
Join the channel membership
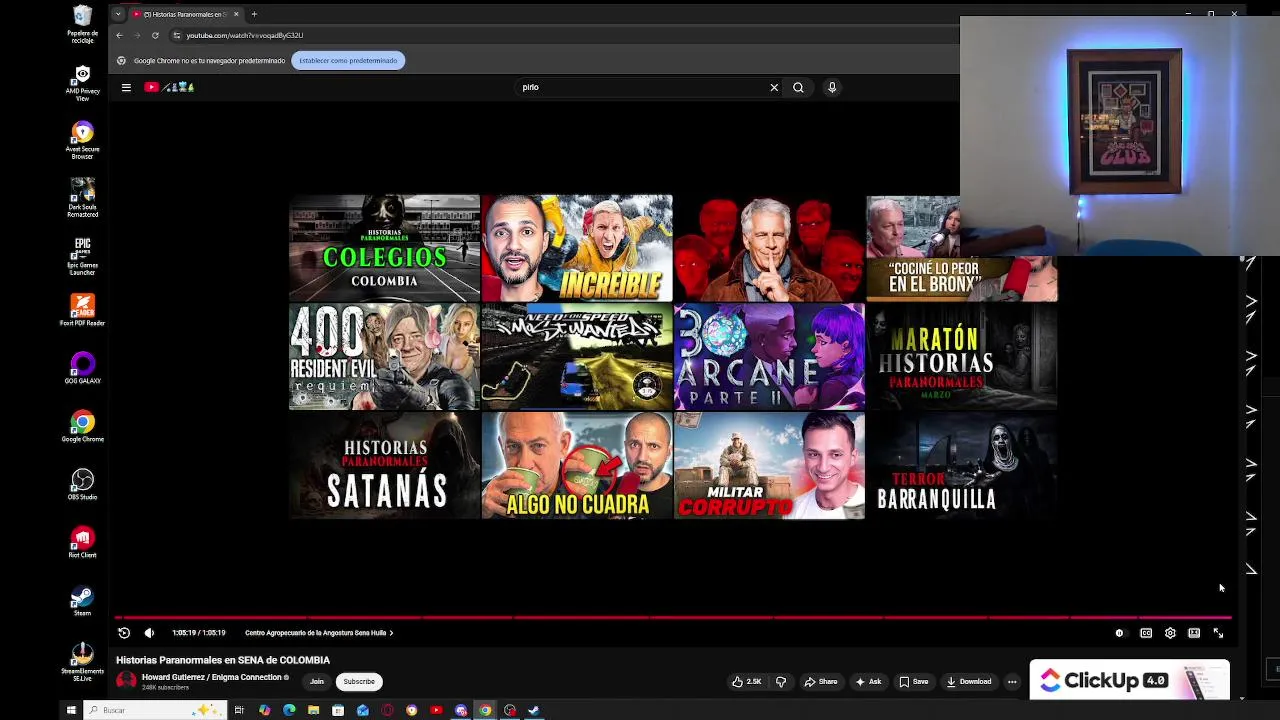click(317, 682)
